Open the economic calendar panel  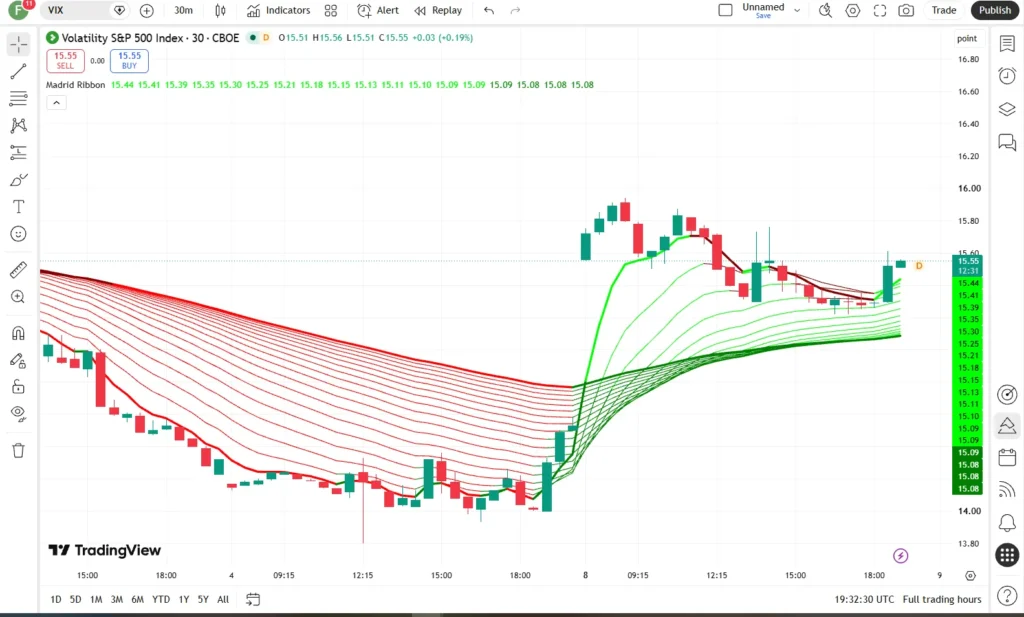pos(1007,457)
